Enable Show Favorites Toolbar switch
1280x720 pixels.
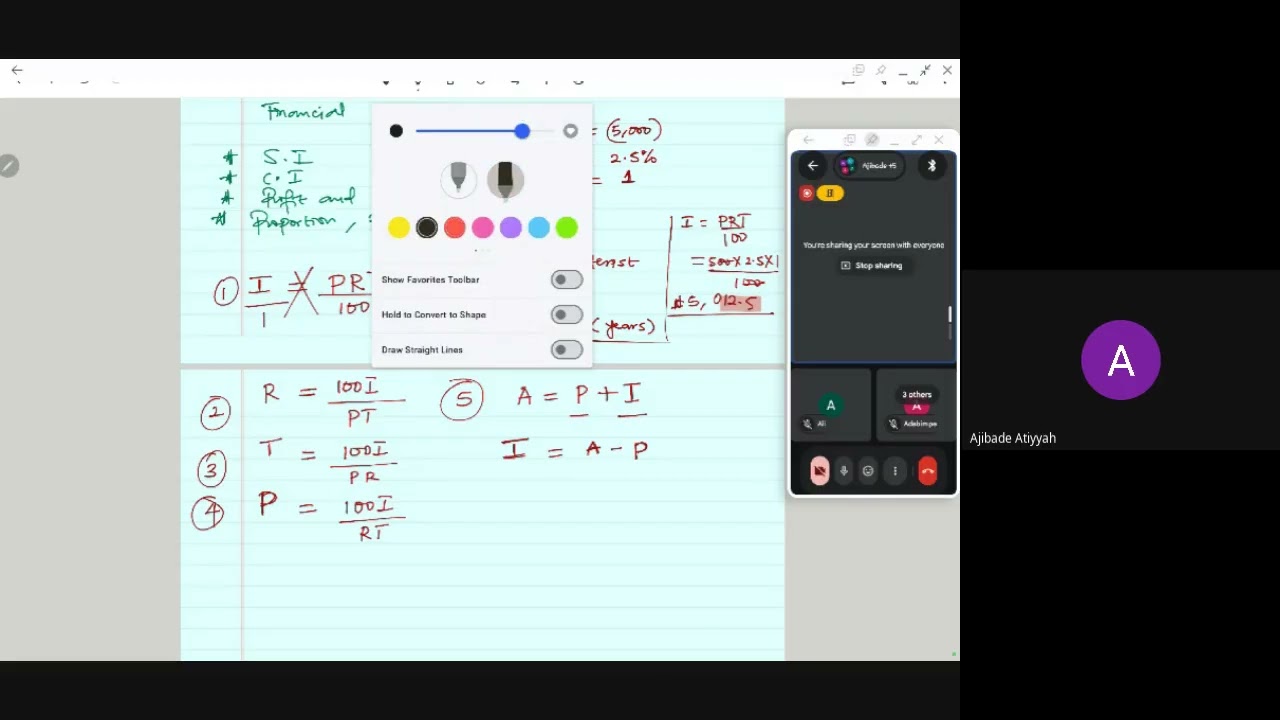click(566, 280)
